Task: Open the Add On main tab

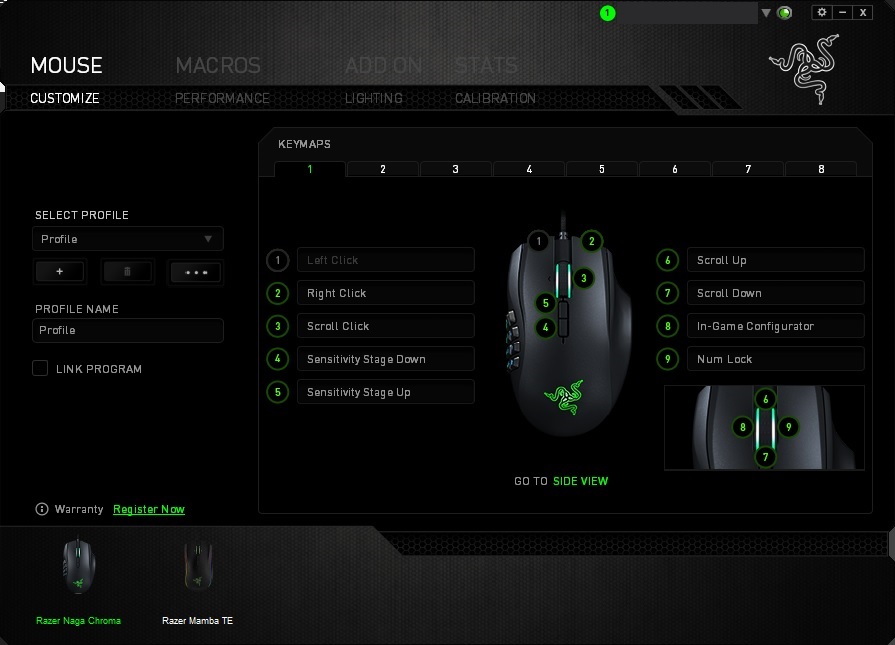Action: 384,65
